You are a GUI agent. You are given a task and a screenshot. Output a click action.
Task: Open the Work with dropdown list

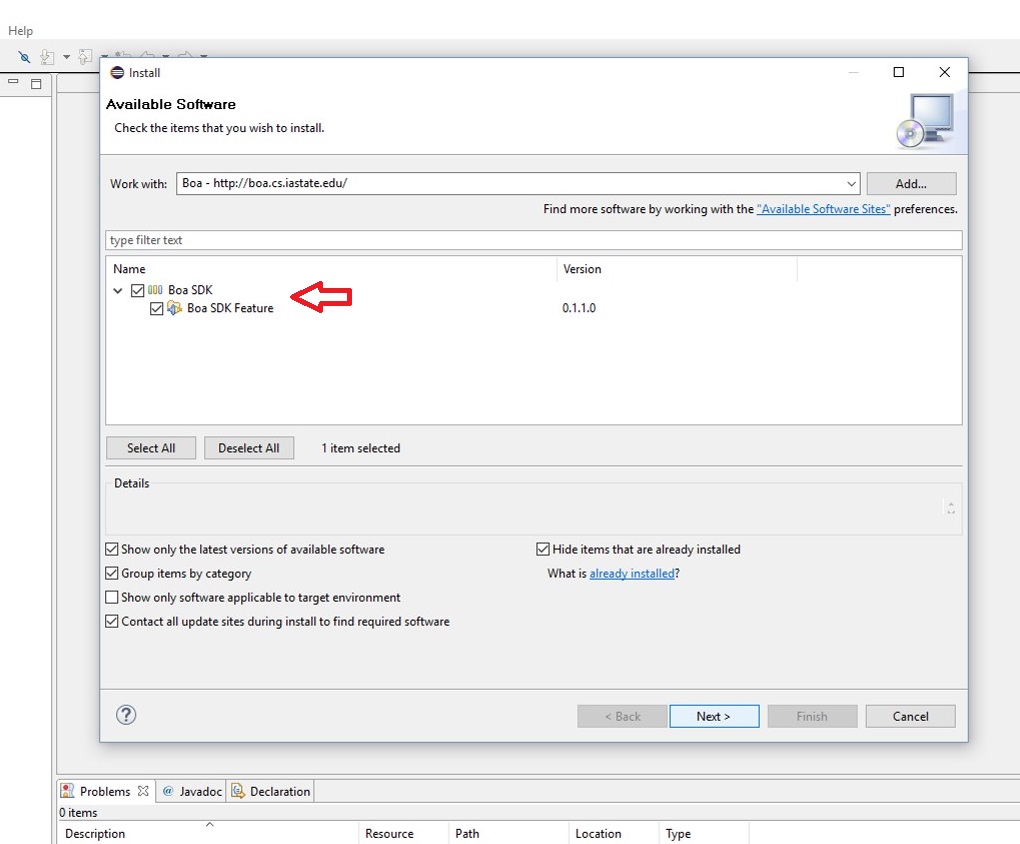pyautogui.click(x=851, y=183)
